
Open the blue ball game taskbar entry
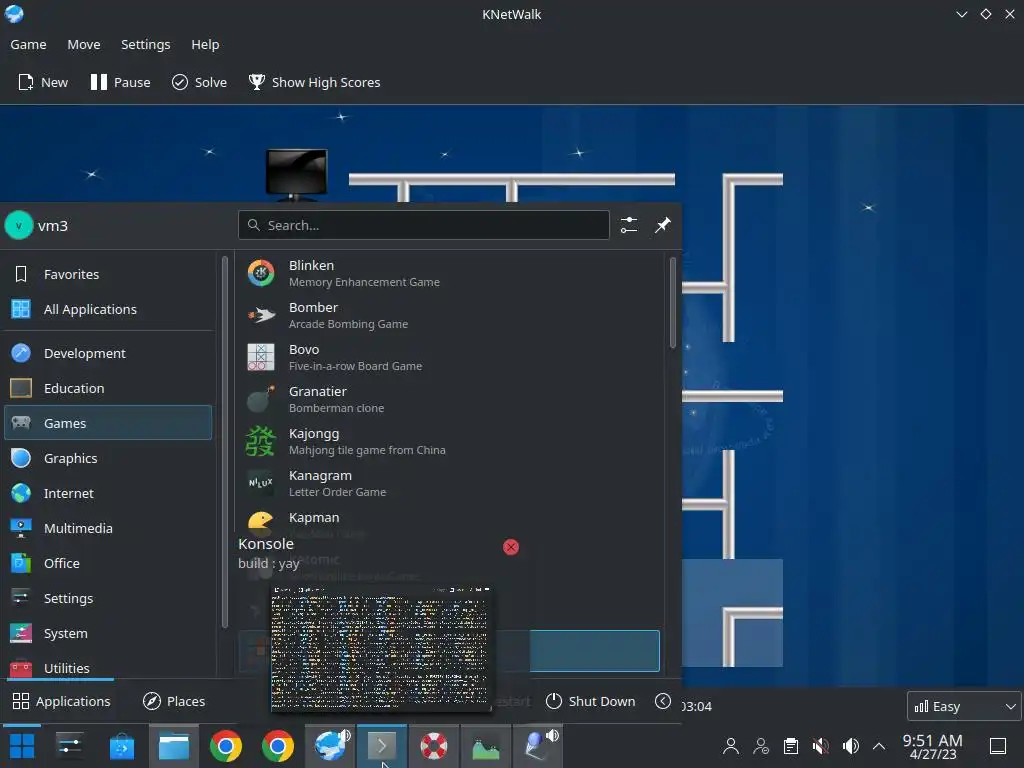tap(538, 746)
